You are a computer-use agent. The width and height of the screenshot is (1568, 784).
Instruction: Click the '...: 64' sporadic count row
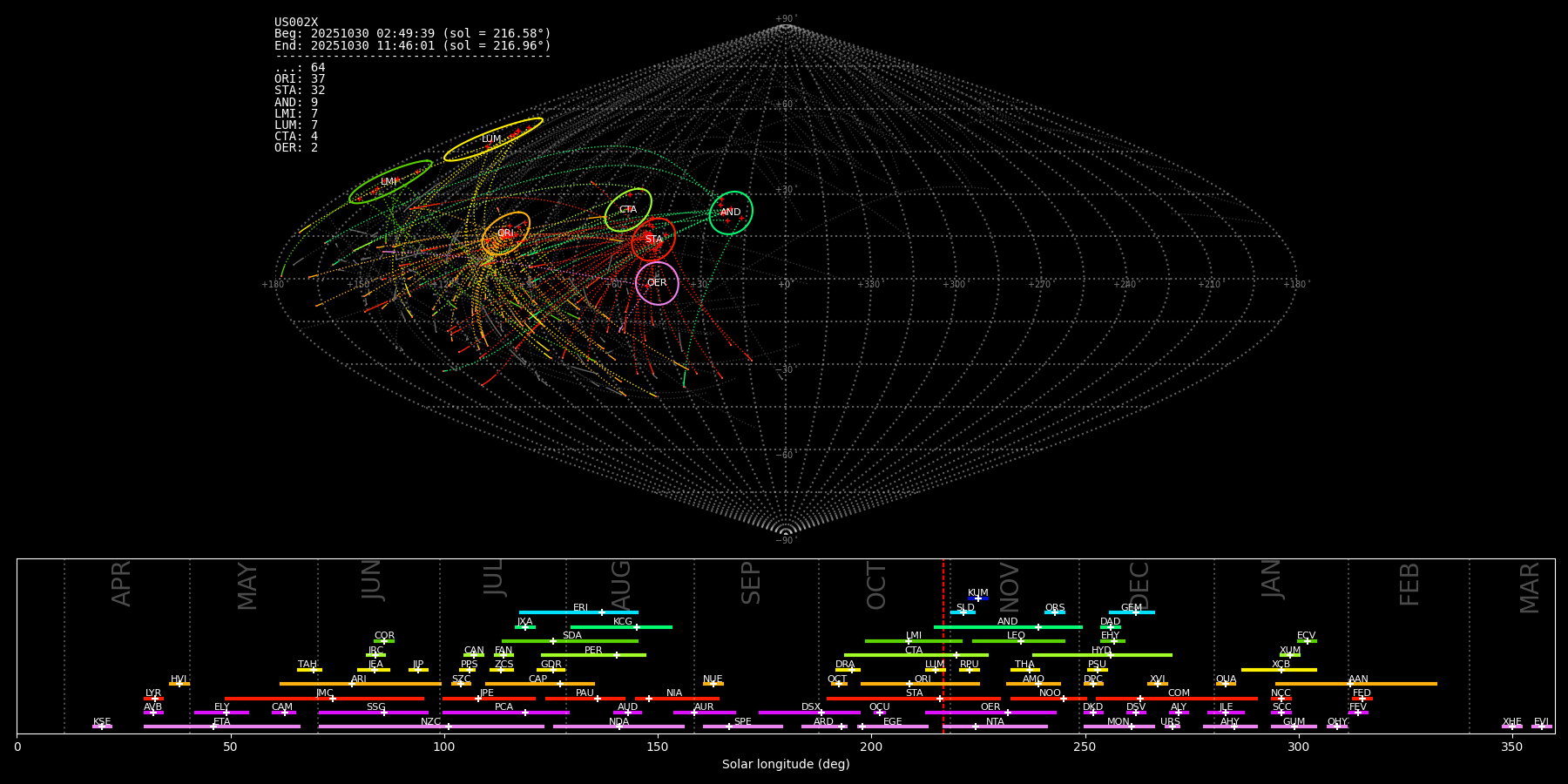(300, 68)
